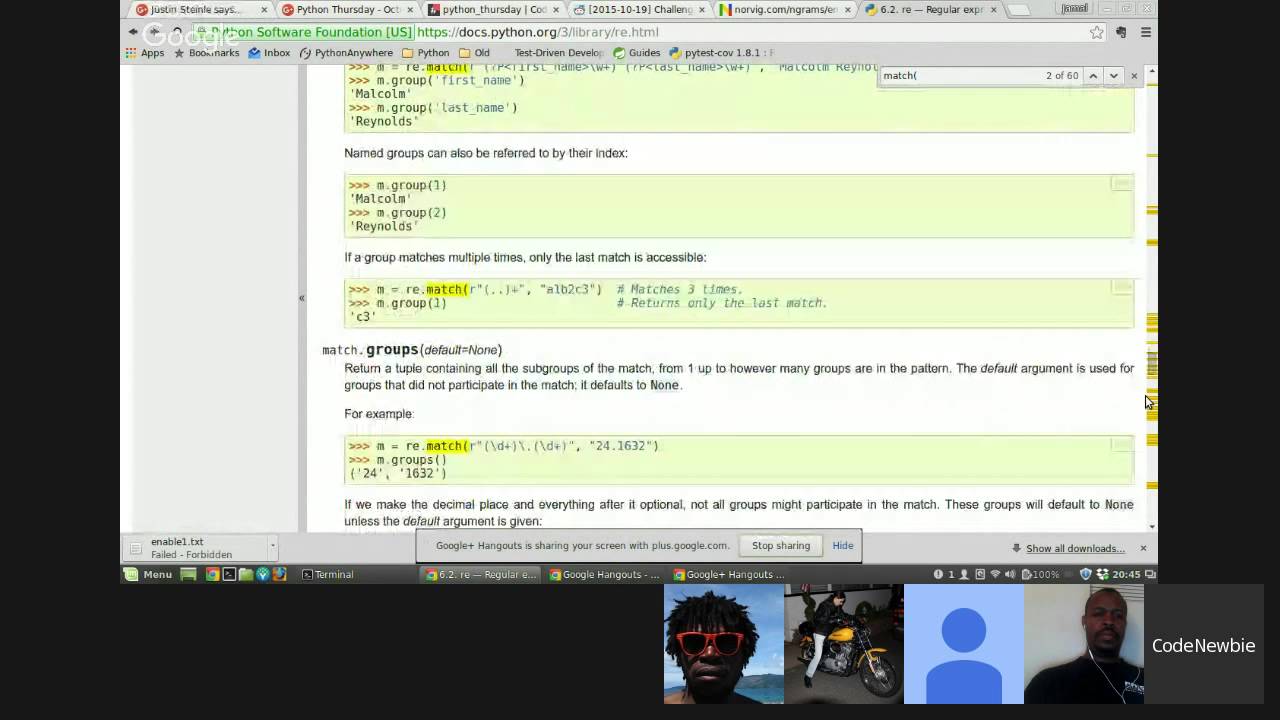Open the Bookmarks bar item
1280x720 pixels.
(207, 53)
